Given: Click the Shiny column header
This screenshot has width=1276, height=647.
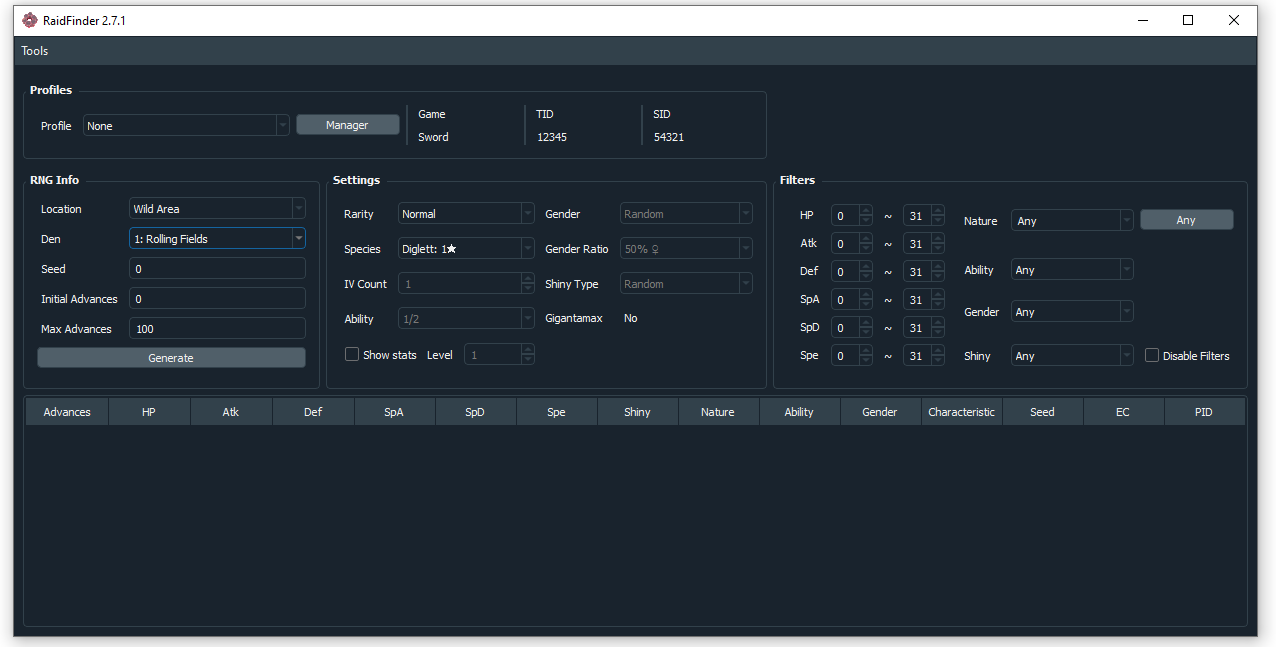Looking at the screenshot, I should 637,412.
